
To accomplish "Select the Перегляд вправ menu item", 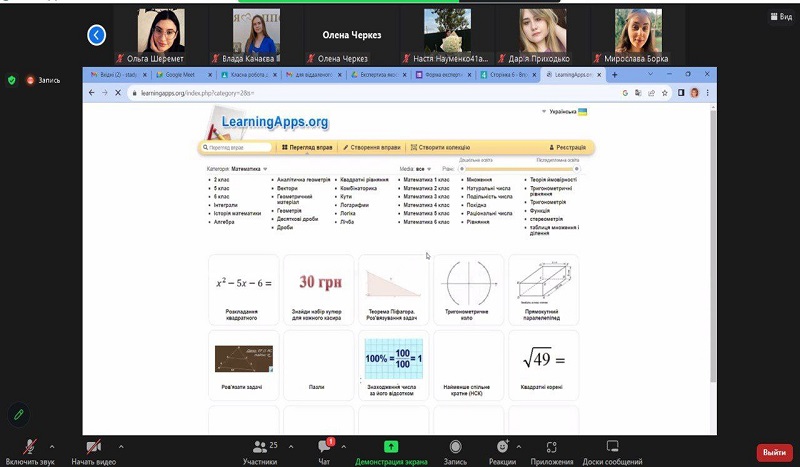I will (x=307, y=148).
